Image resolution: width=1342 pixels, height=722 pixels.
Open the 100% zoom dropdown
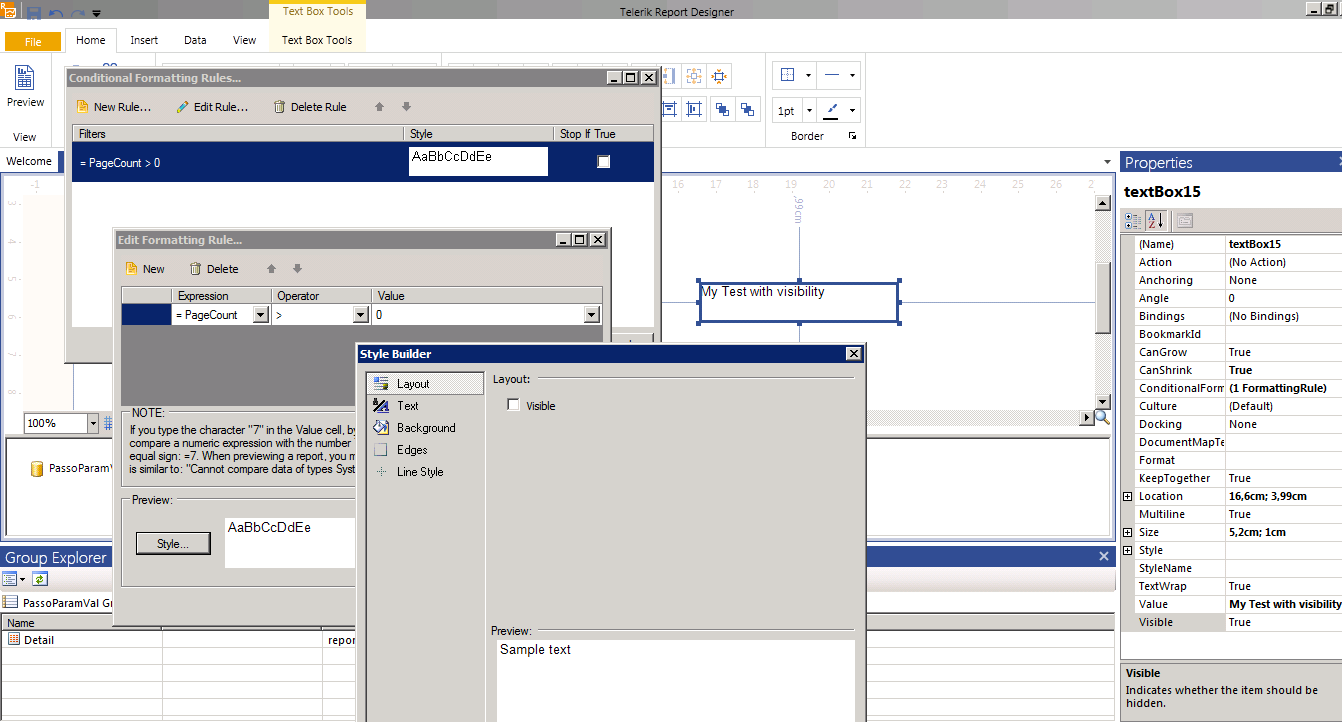[x=93, y=423]
